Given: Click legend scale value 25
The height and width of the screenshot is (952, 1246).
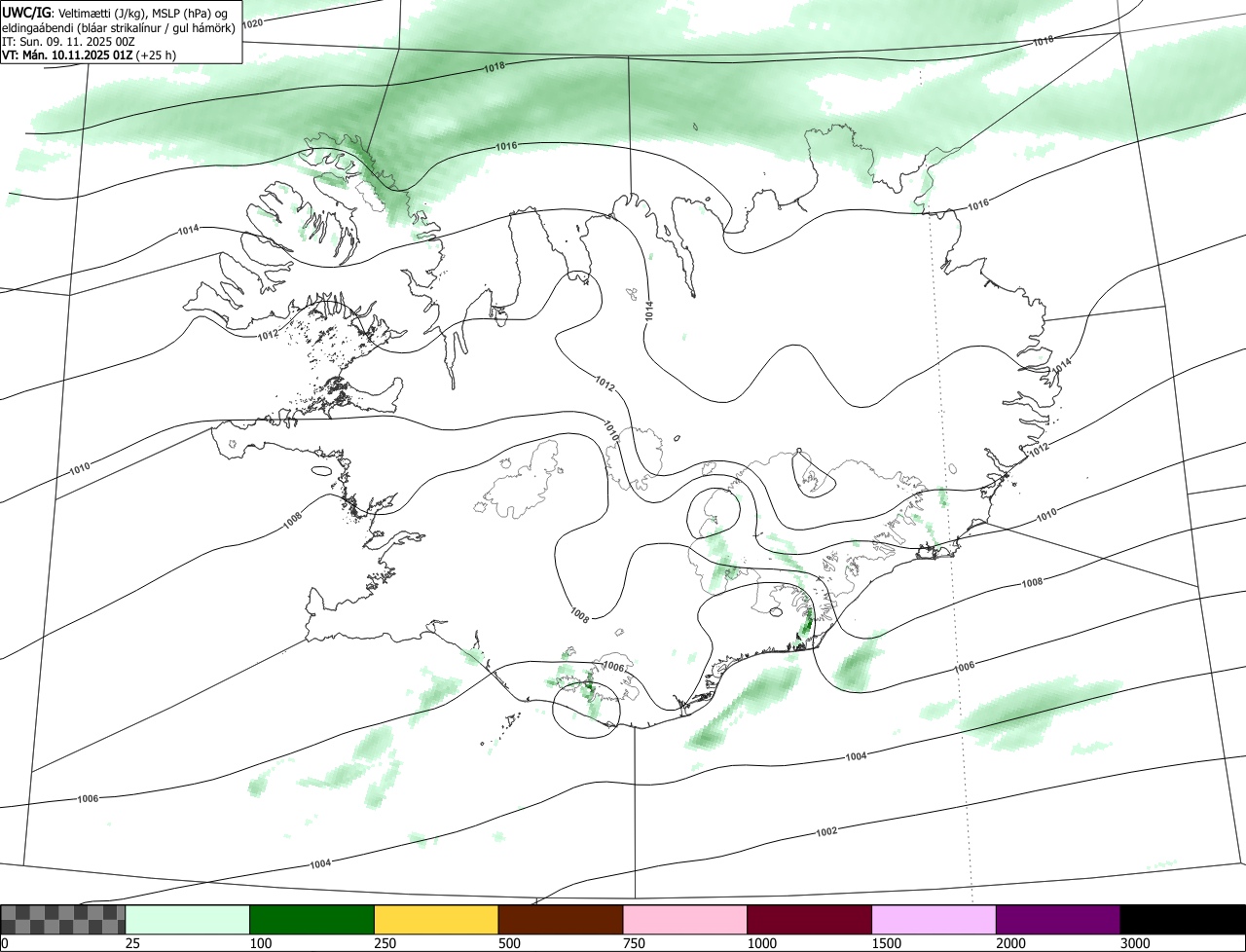Looking at the screenshot, I should click(x=131, y=943).
